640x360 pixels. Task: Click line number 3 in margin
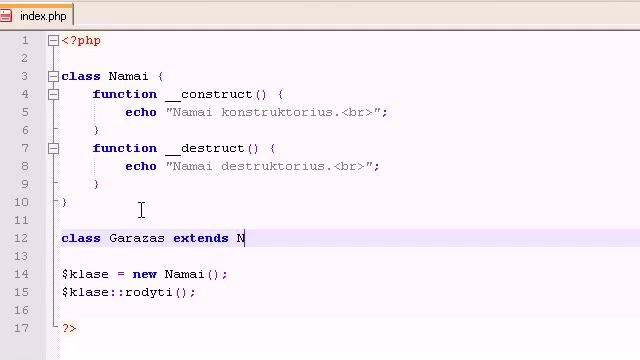pyautogui.click(x=25, y=76)
